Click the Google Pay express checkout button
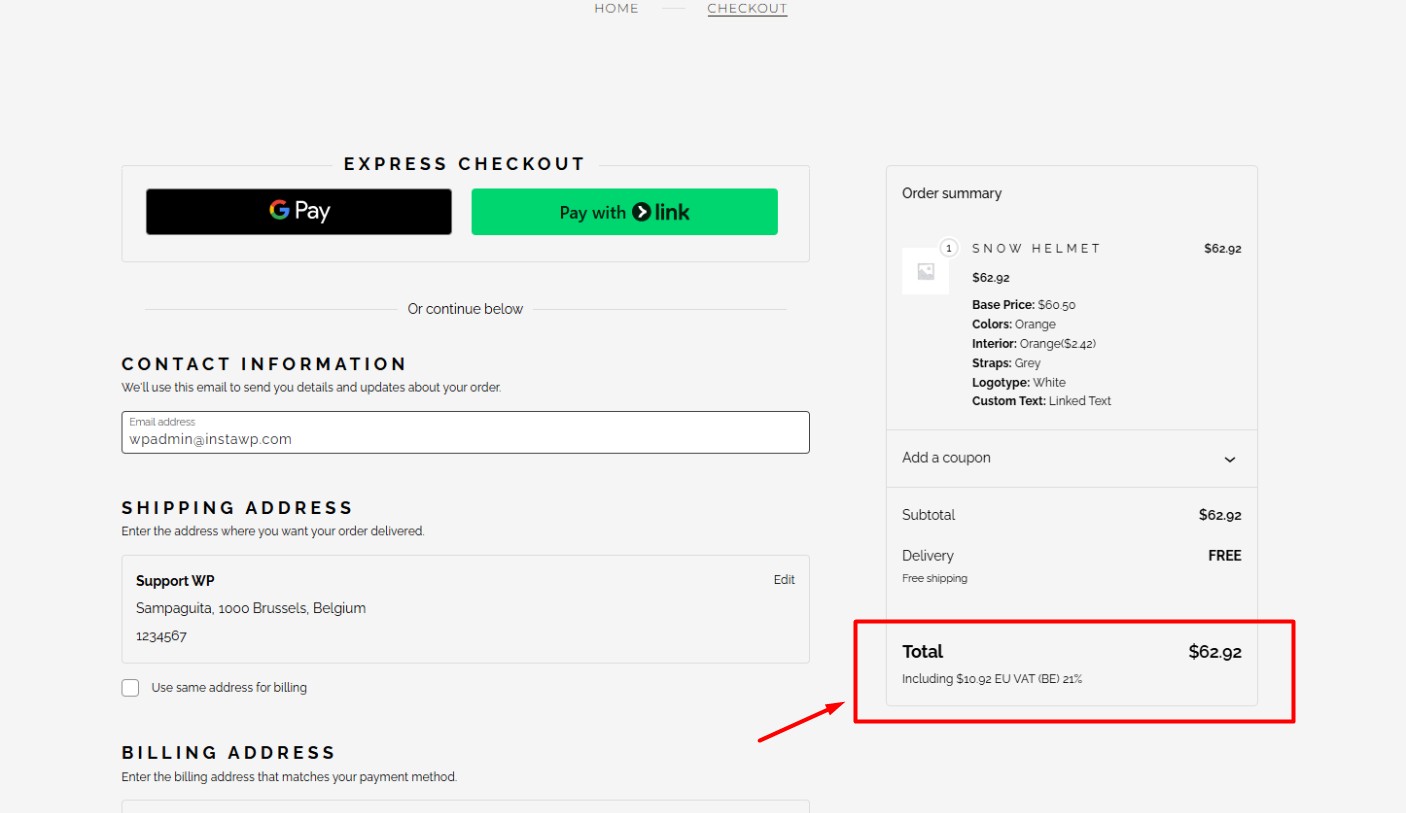The height and width of the screenshot is (813, 1406). click(x=298, y=212)
